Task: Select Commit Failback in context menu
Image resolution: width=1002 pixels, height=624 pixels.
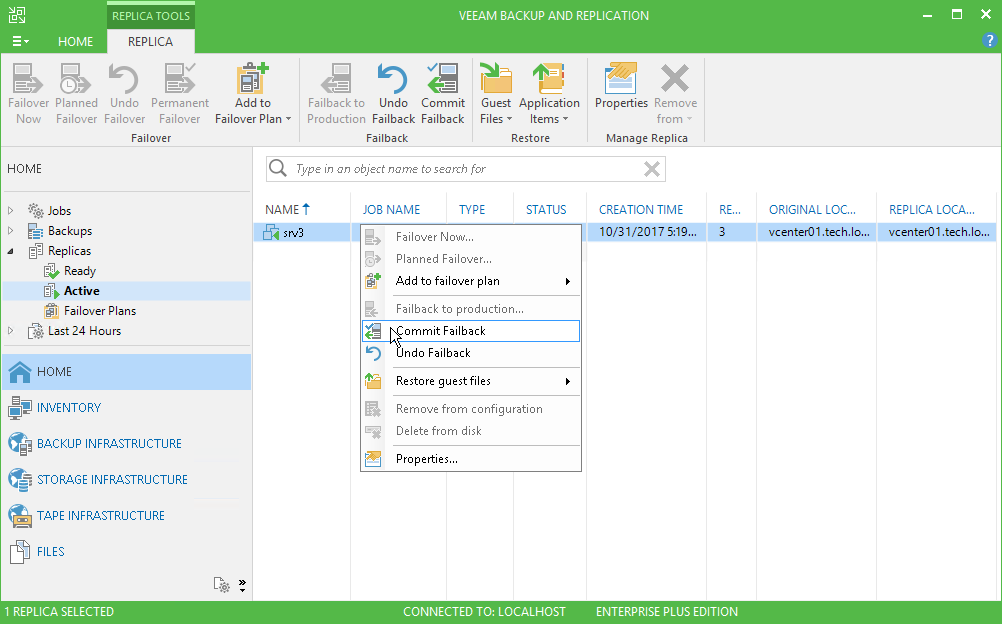Action: [440, 331]
